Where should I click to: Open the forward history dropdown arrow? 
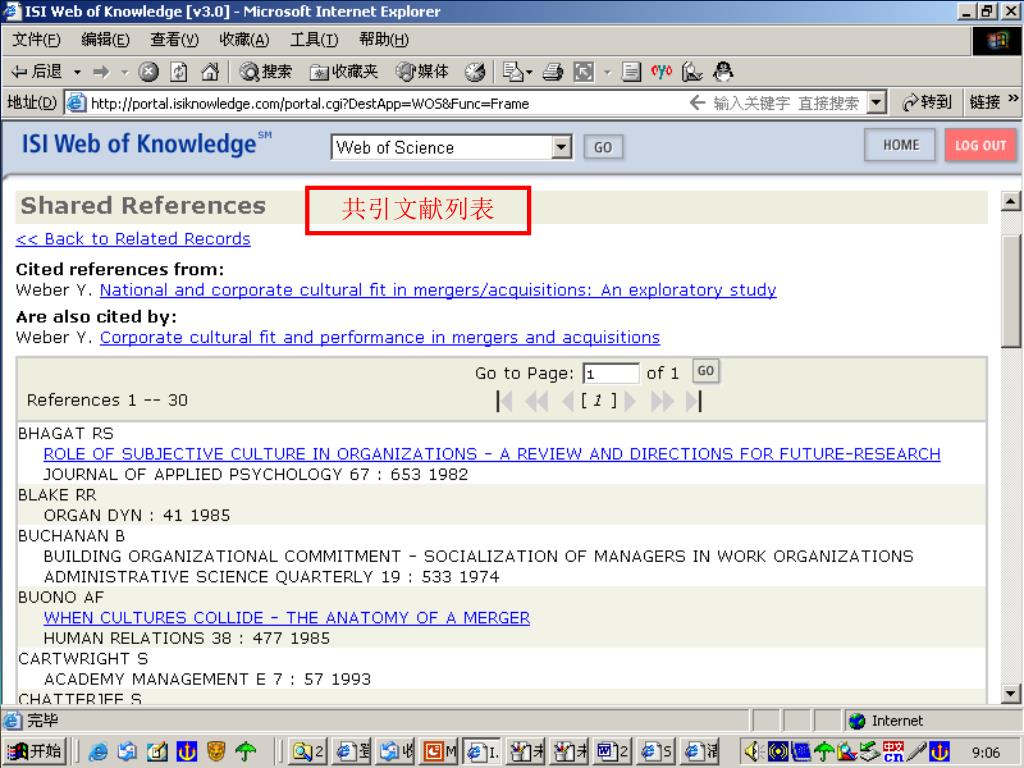coord(125,72)
